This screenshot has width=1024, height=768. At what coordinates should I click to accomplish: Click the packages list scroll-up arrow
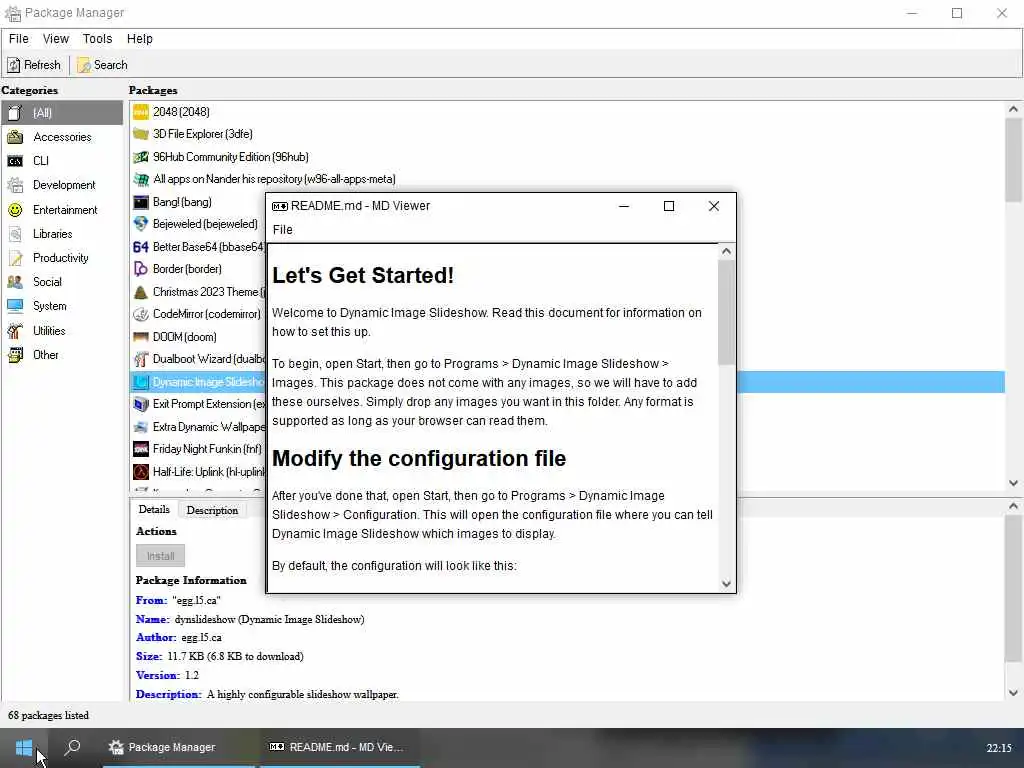pos(1014,109)
